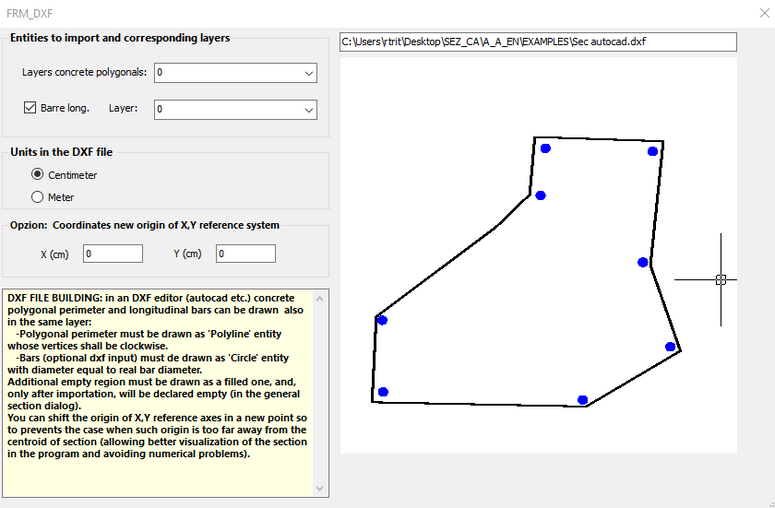Open the Barre long. Layer dropdown
The height and width of the screenshot is (508, 775).
coord(235,109)
